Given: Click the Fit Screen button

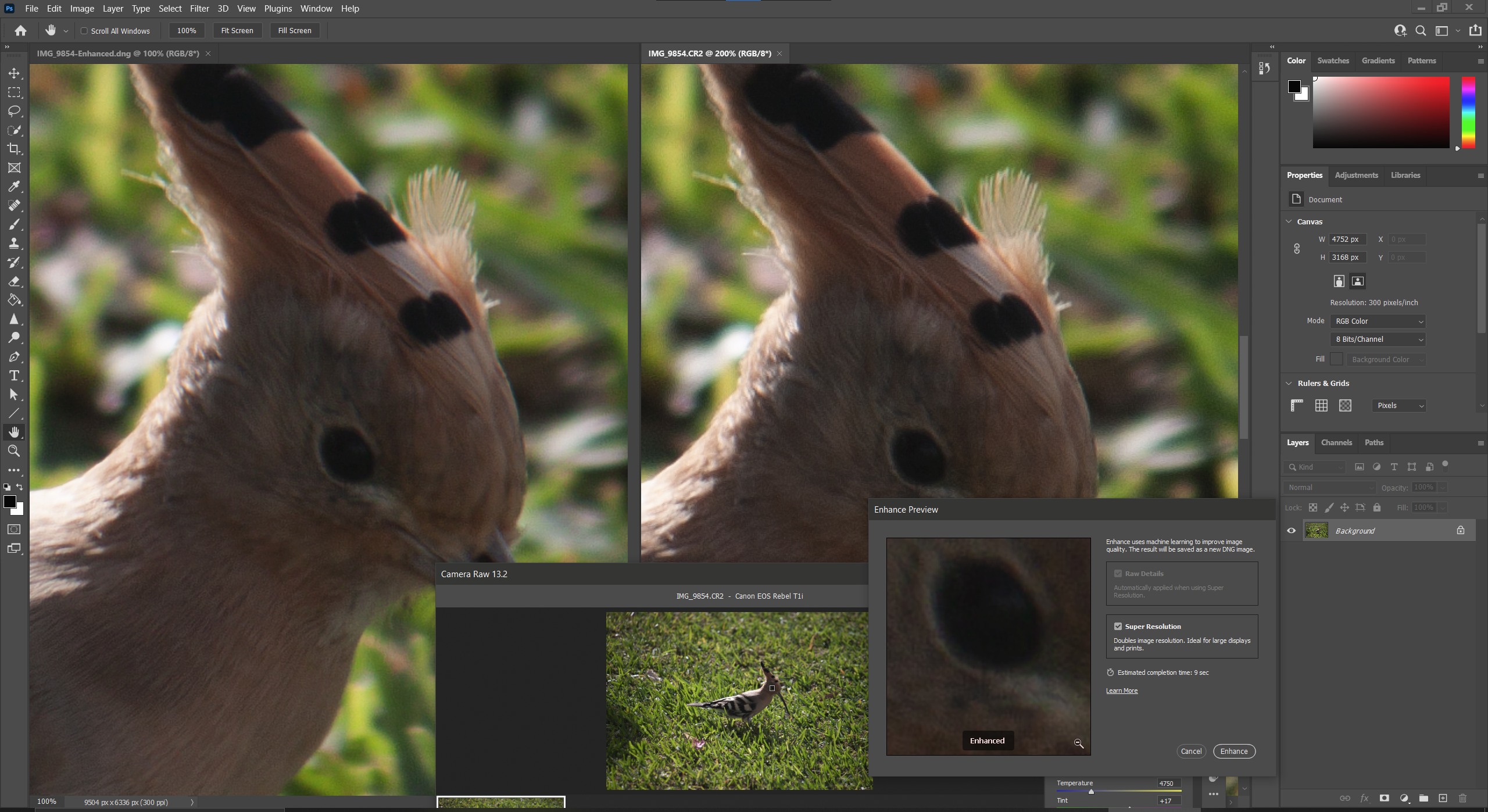Looking at the screenshot, I should coord(237,31).
